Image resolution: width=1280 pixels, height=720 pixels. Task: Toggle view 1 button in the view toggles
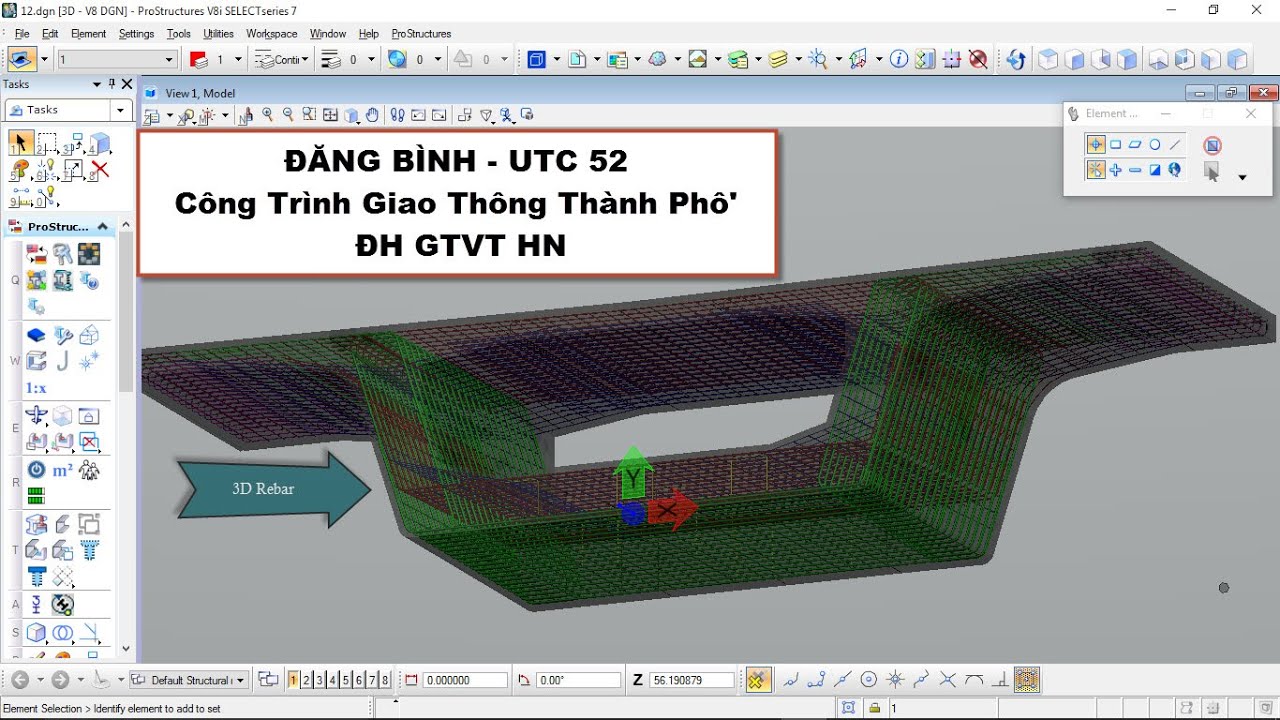pyautogui.click(x=293, y=680)
